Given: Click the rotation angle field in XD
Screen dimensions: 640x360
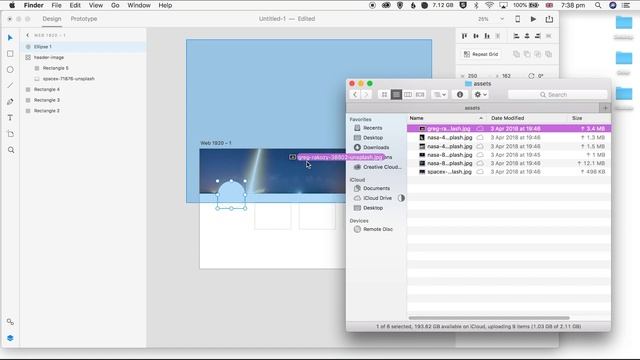Looking at the screenshot, I should pyautogui.click(x=540, y=76).
